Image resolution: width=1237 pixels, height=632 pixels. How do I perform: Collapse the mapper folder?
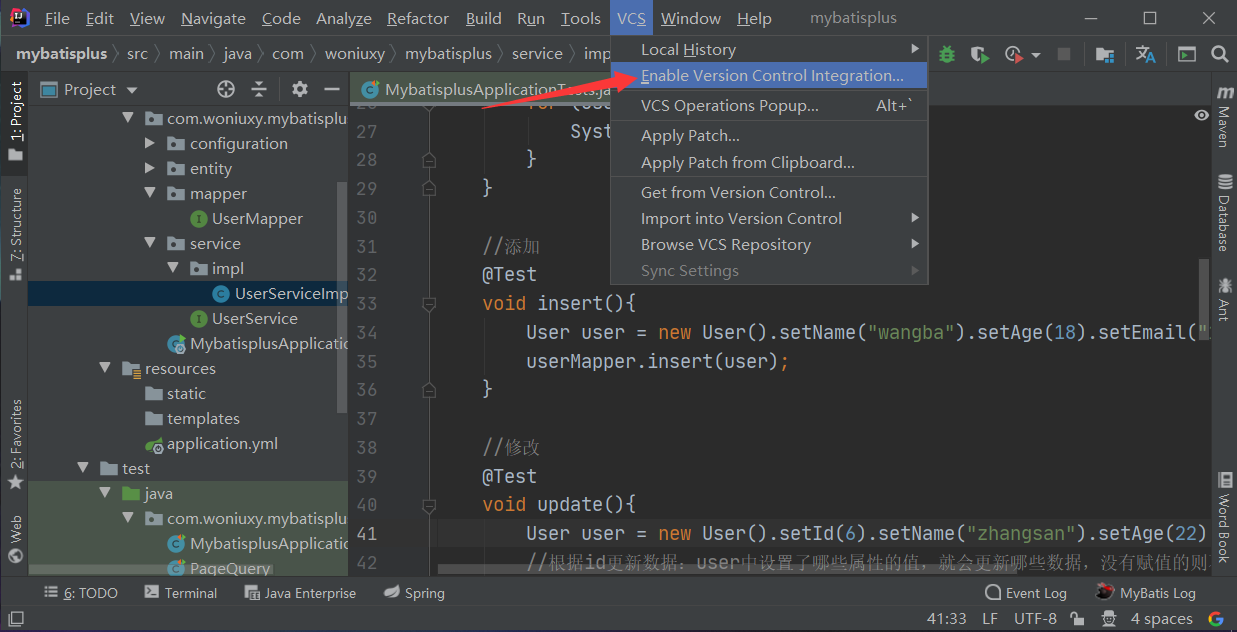(x=150, y=193)
